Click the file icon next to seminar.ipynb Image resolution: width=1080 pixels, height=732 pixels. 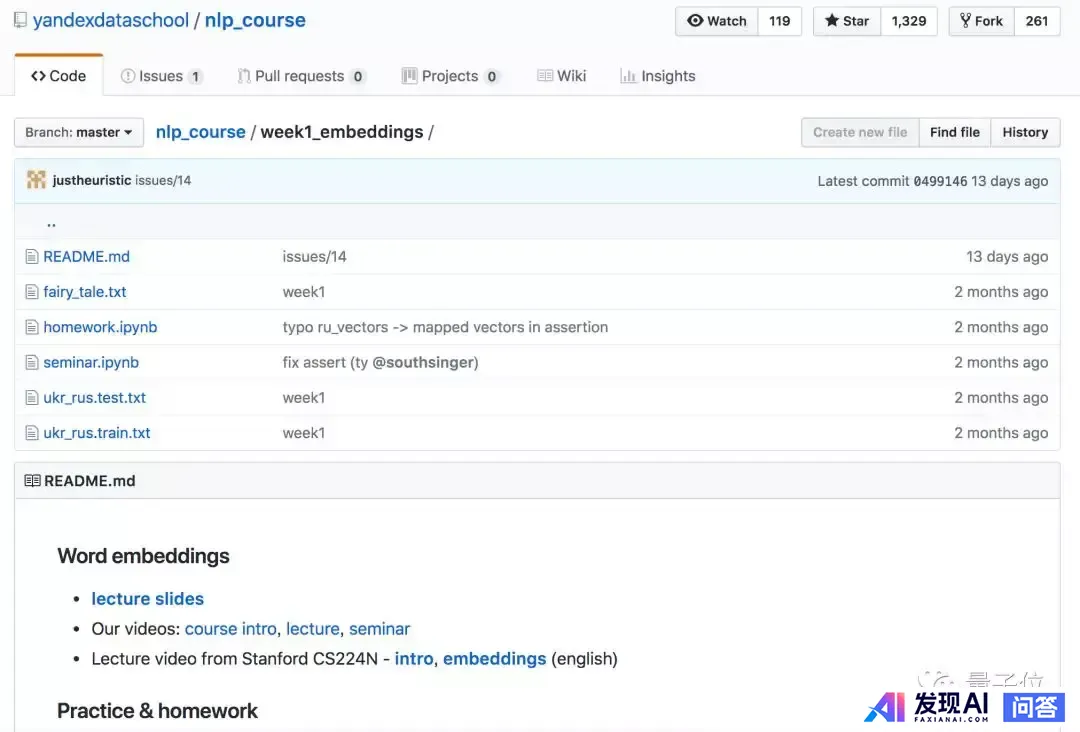coord(32,362)
